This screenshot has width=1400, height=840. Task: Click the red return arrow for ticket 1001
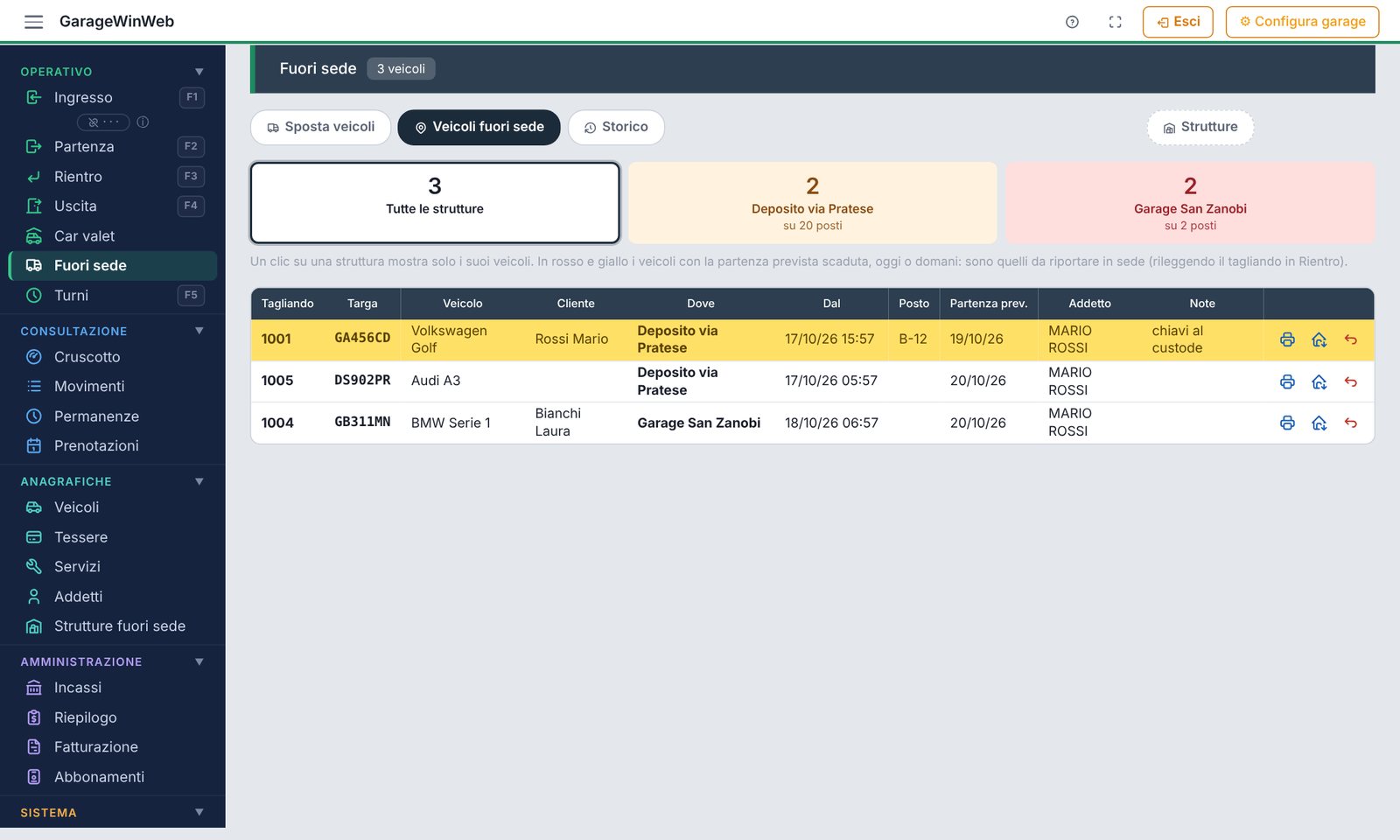(x=1351, y=339)
